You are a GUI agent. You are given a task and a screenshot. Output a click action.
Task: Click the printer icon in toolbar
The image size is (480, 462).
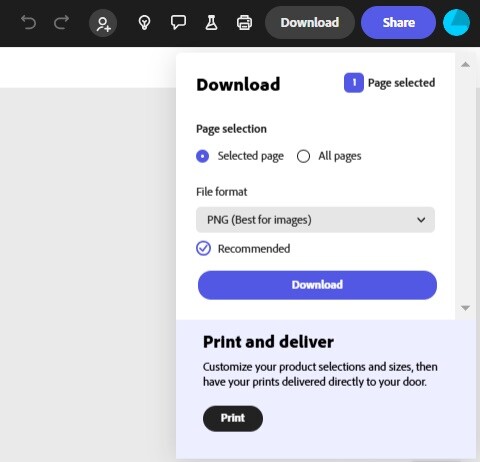pos(244,23)
